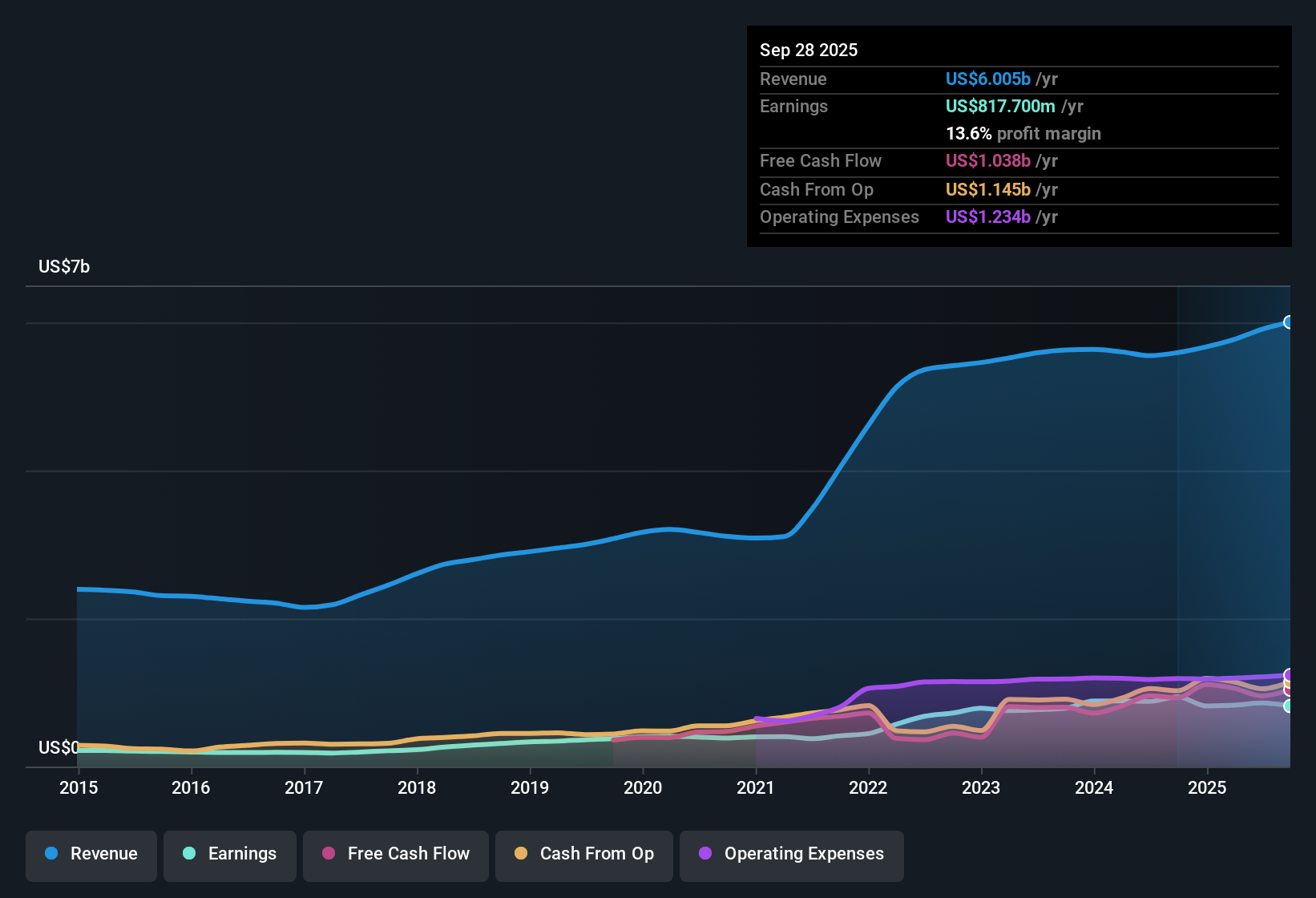
Task: Select the orange Cash From Op legend dot
Action: click(x=521, y=854)
